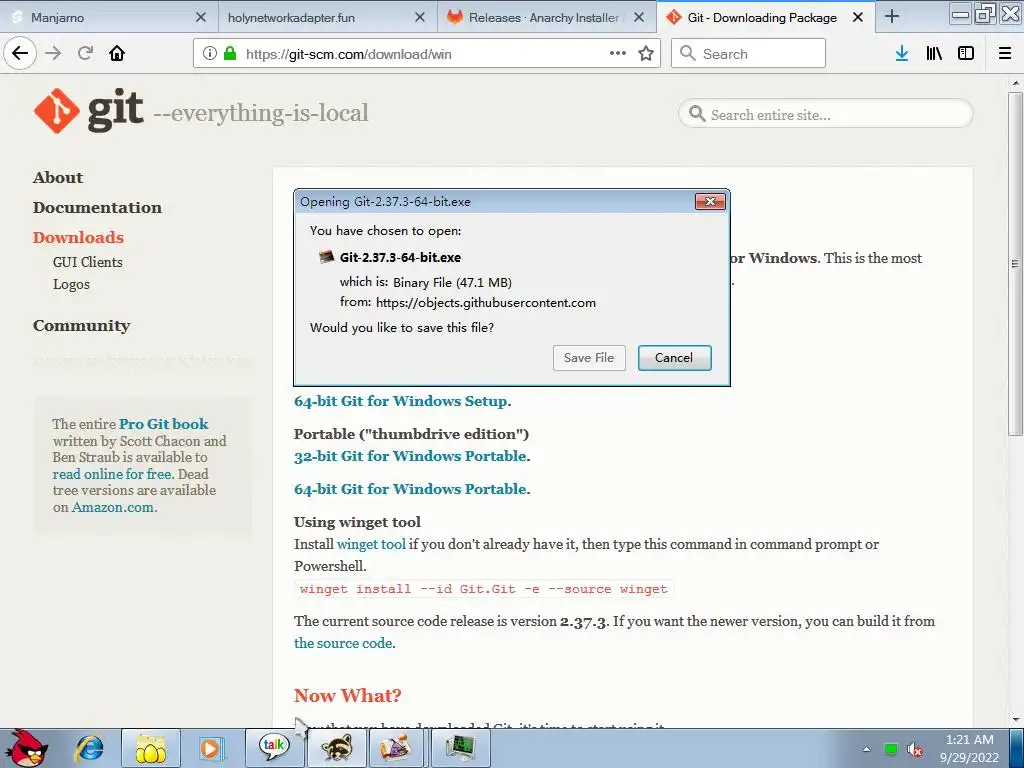Click the browser Search field
Screen dimensions: 1024x768
tap(748, 54)
